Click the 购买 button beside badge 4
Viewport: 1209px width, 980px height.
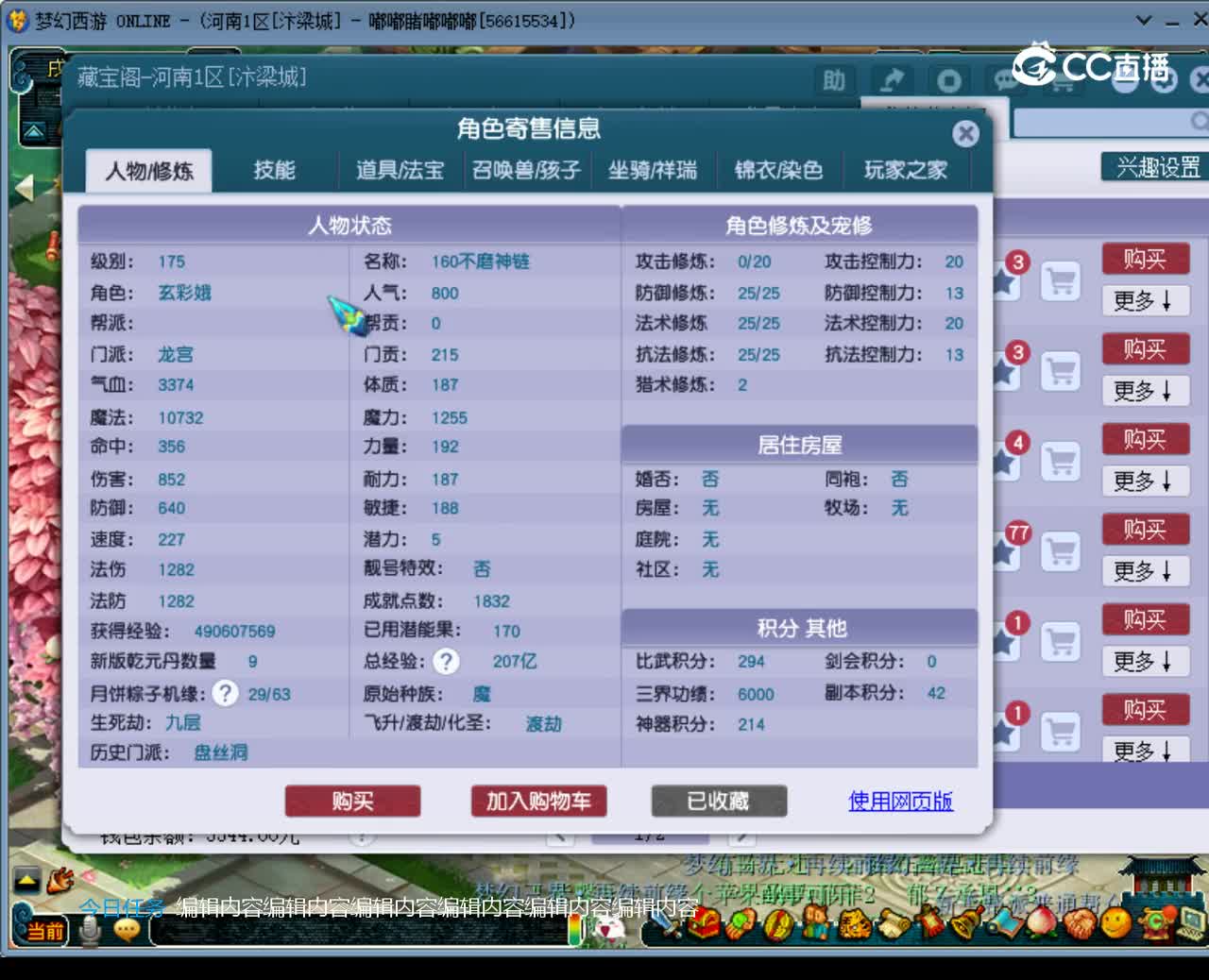[1145, 440]
